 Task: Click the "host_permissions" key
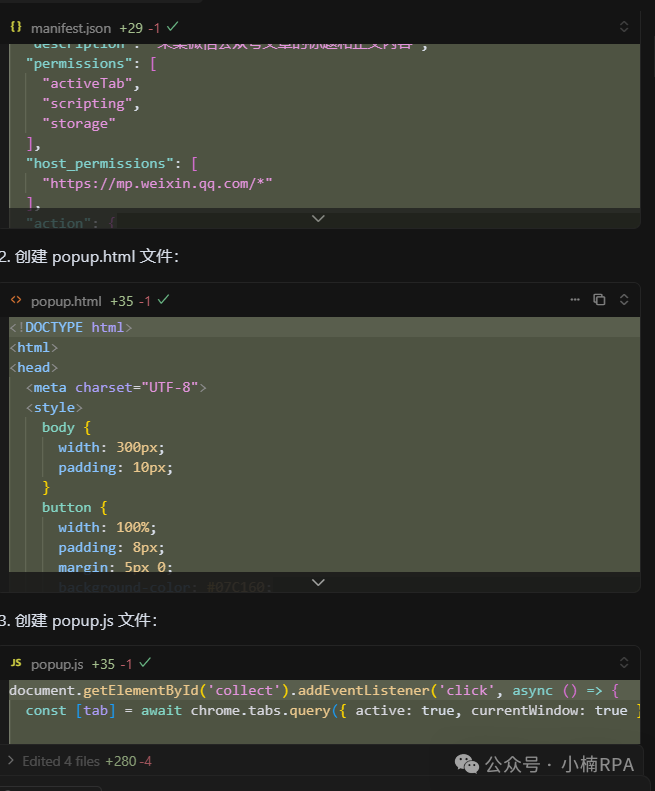99,164
